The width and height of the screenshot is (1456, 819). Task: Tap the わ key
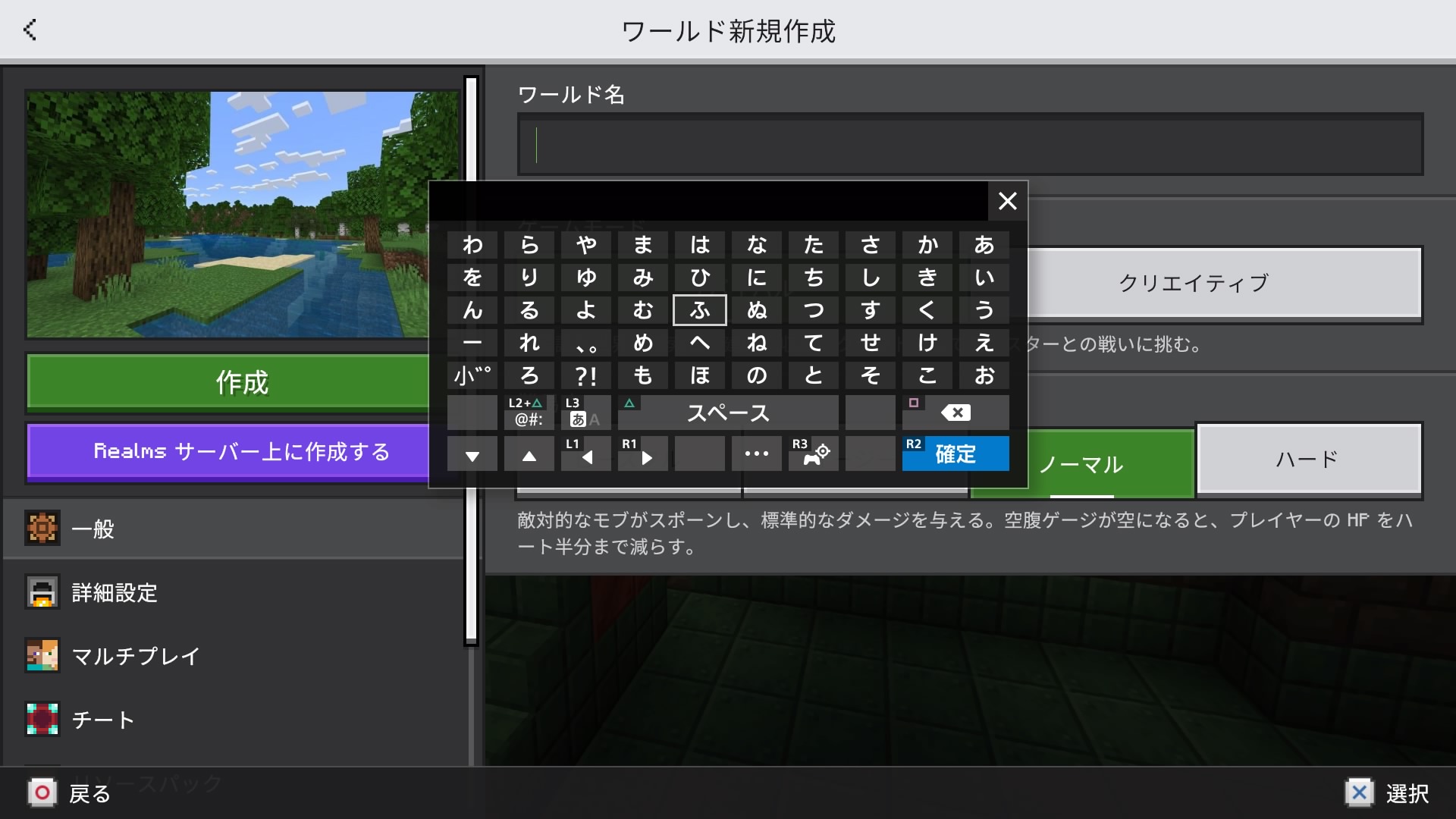472,245
